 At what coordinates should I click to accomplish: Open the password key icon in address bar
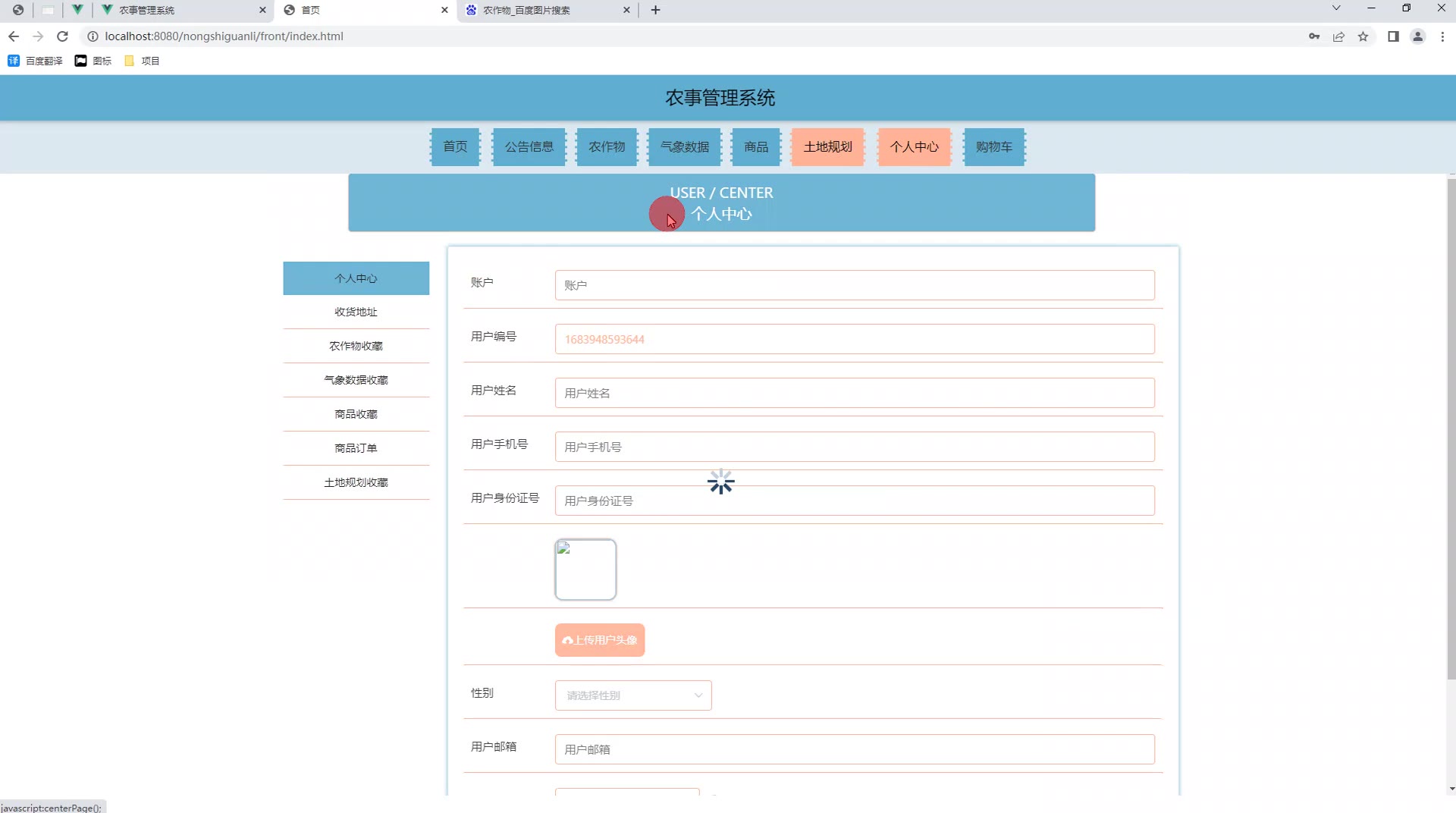pyautogui.click(x=1314, y=36)
